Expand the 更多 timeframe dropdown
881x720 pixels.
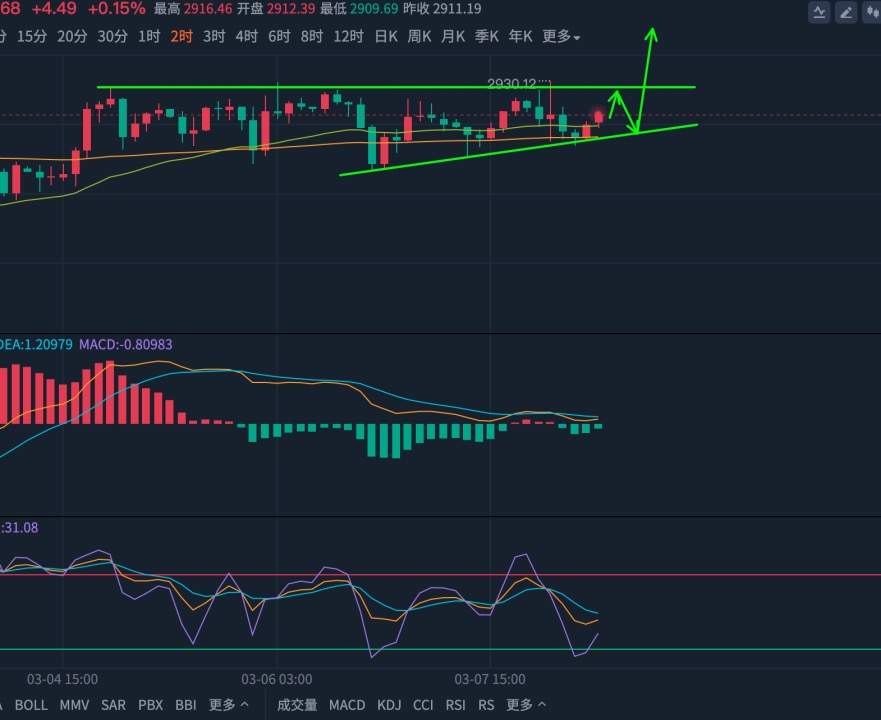561,37
